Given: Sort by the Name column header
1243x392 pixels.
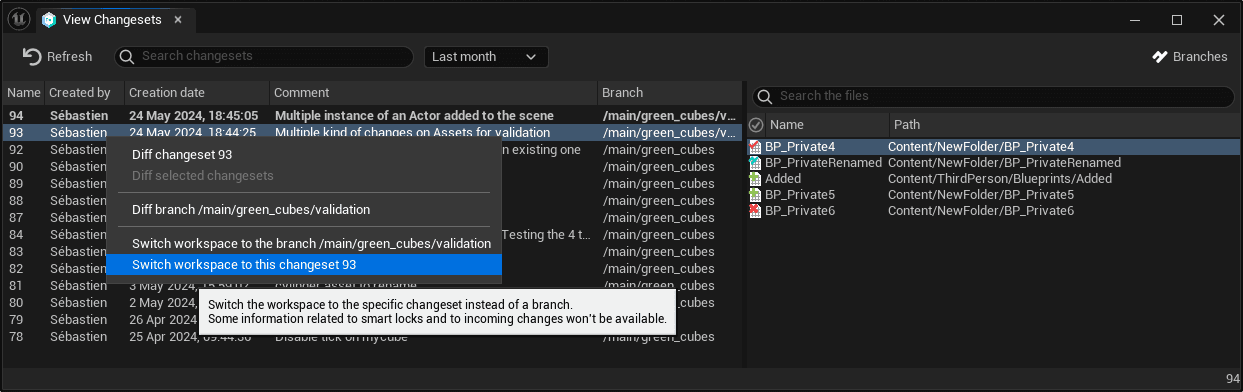Looking at the screenshot, I should point(24,93).
